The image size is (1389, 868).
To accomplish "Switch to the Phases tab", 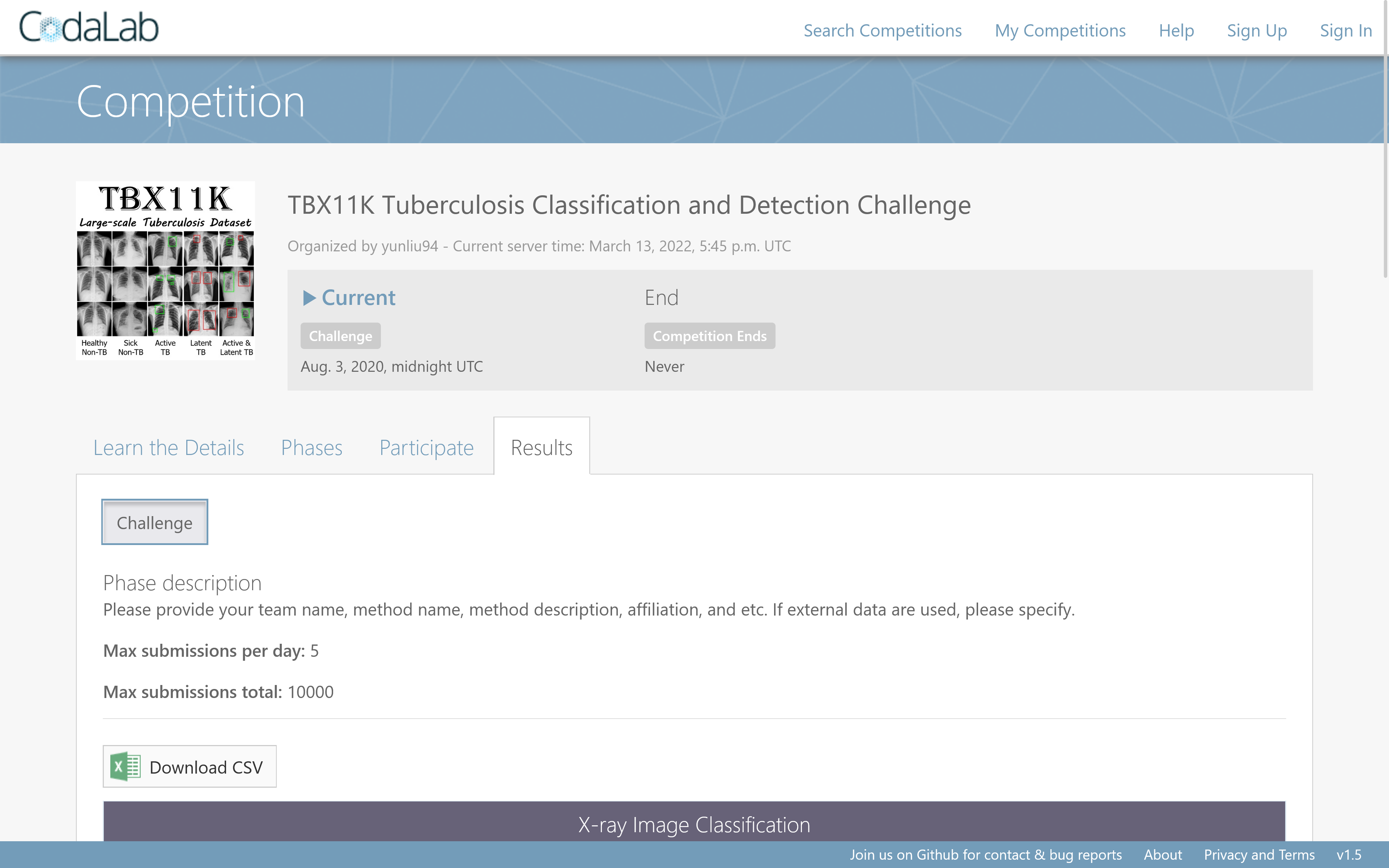I will point(311,448).
